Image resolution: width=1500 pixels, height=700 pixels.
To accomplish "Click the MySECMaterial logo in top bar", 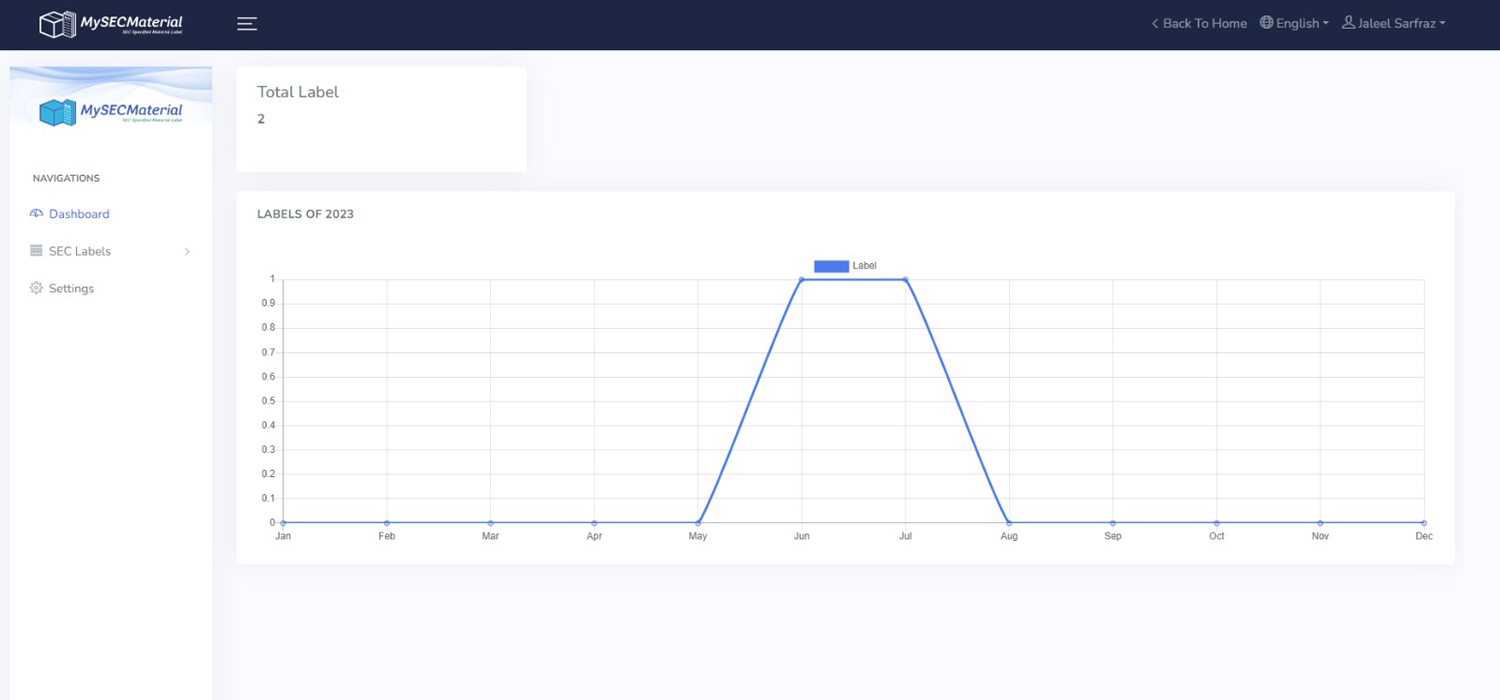I will point(111,24).
